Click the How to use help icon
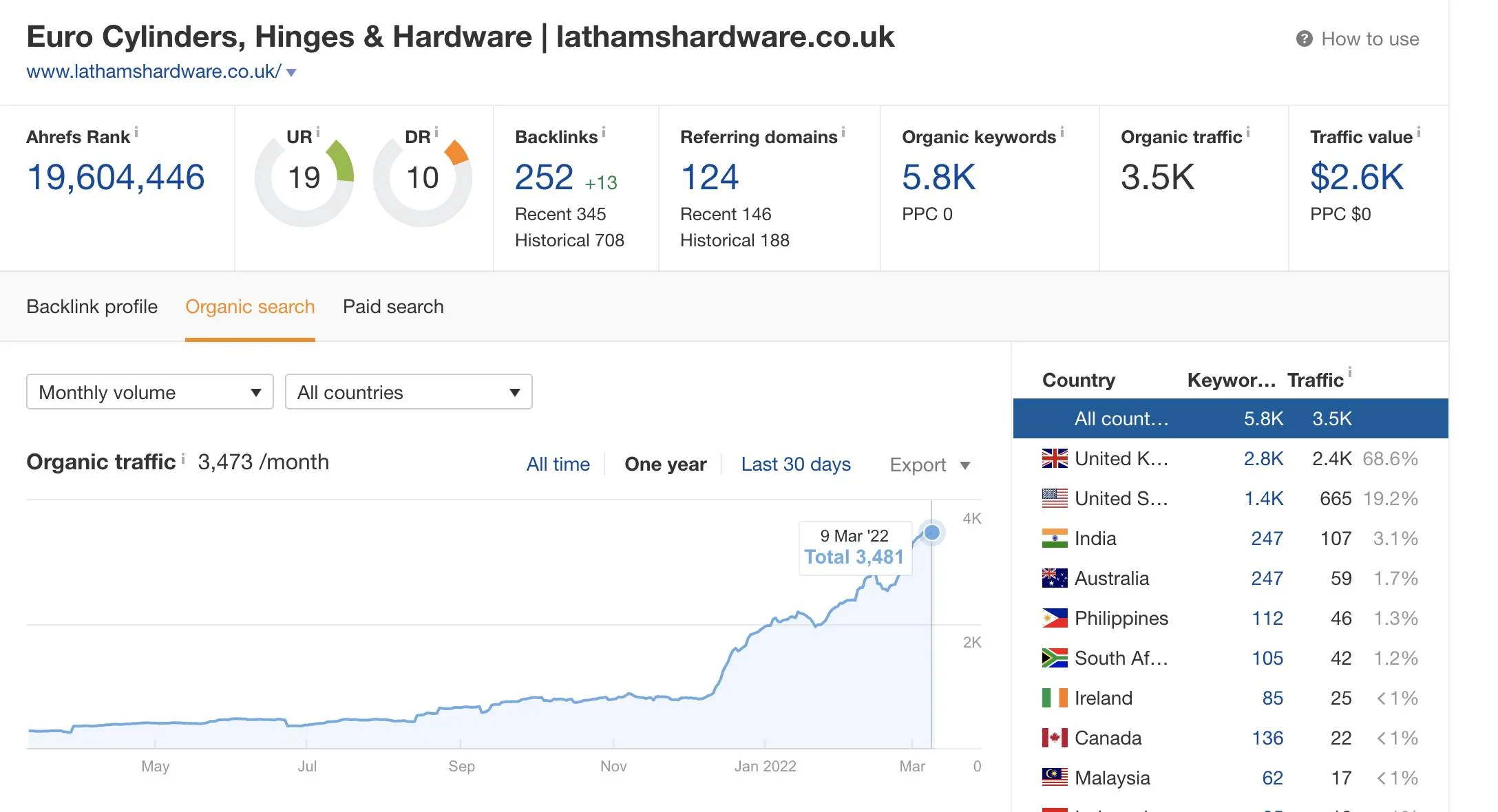Image resolution: width=1498 pixels, height=812 pixels. click(1304, 39)
